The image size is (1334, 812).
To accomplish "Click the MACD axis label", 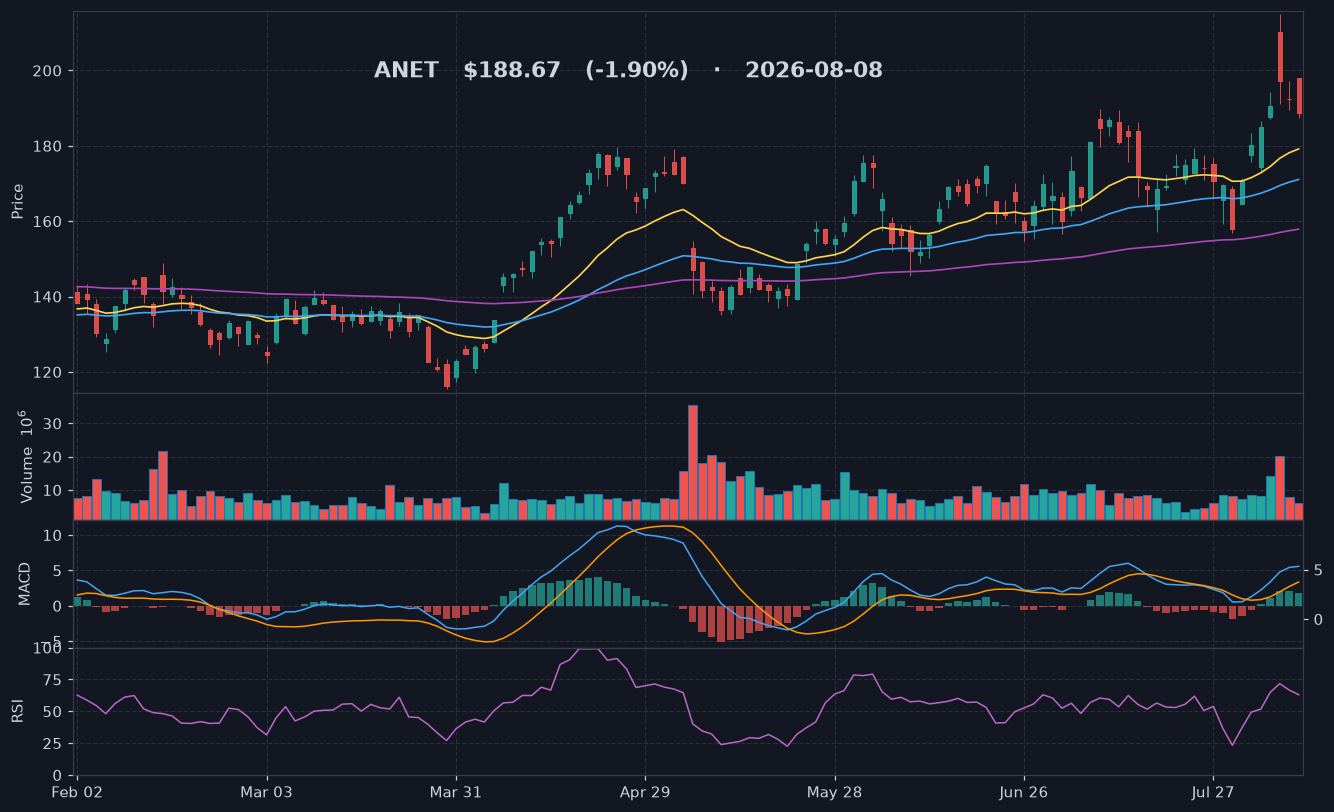I will point(25,584).
